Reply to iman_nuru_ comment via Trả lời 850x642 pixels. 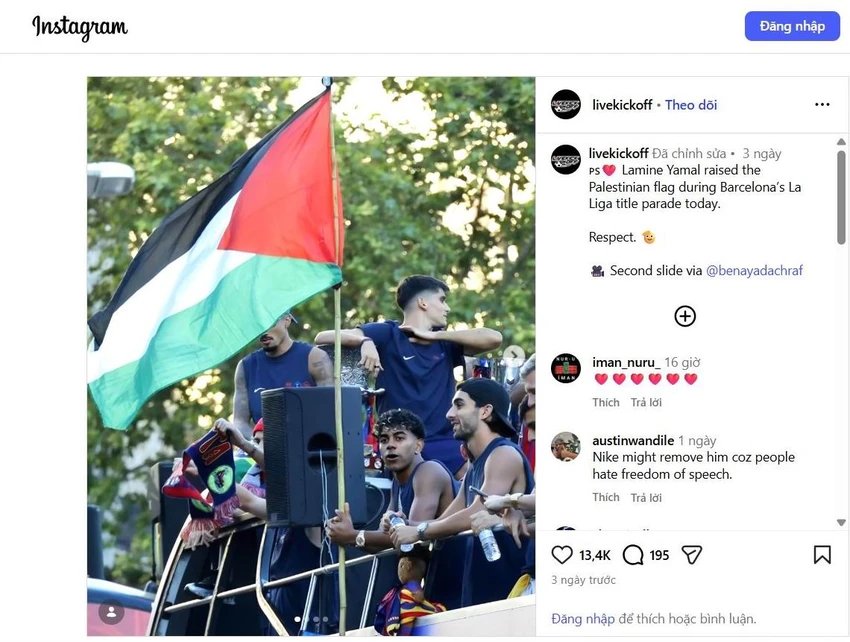point(646,402)
